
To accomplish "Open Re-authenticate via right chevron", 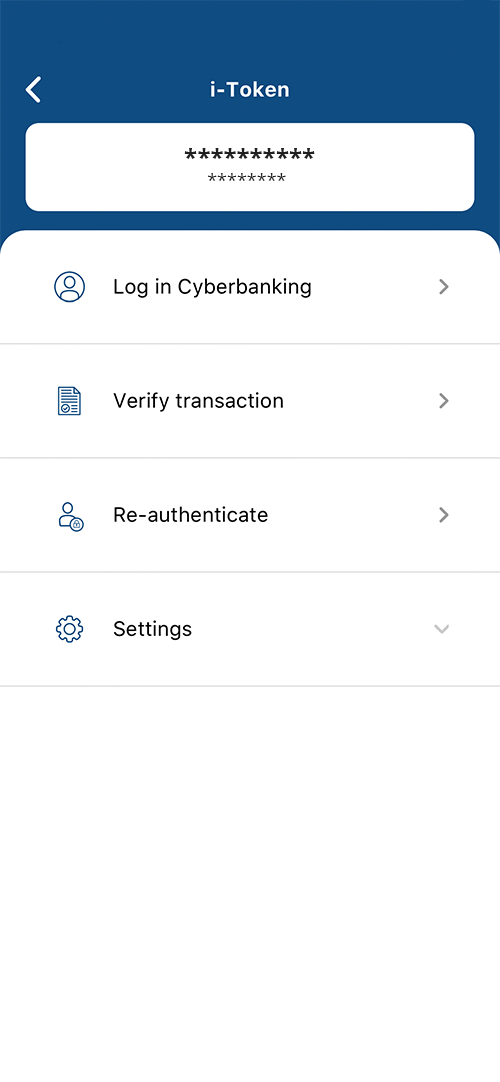I will pos(443,515).
